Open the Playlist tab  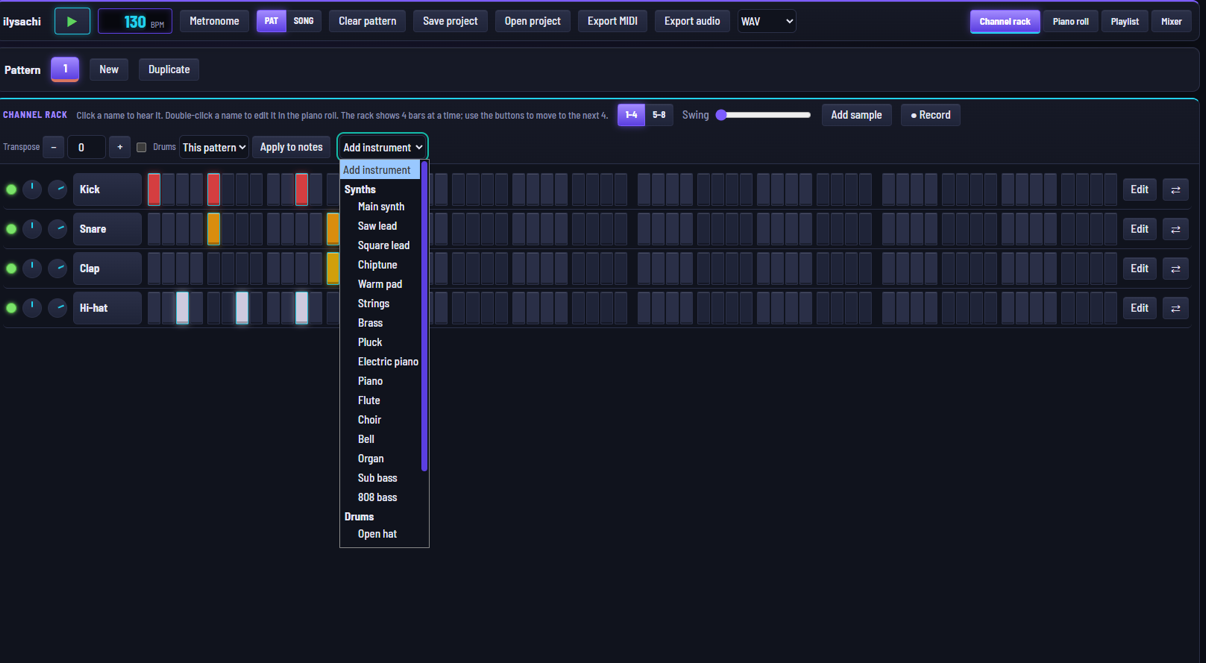point(1124,21)
